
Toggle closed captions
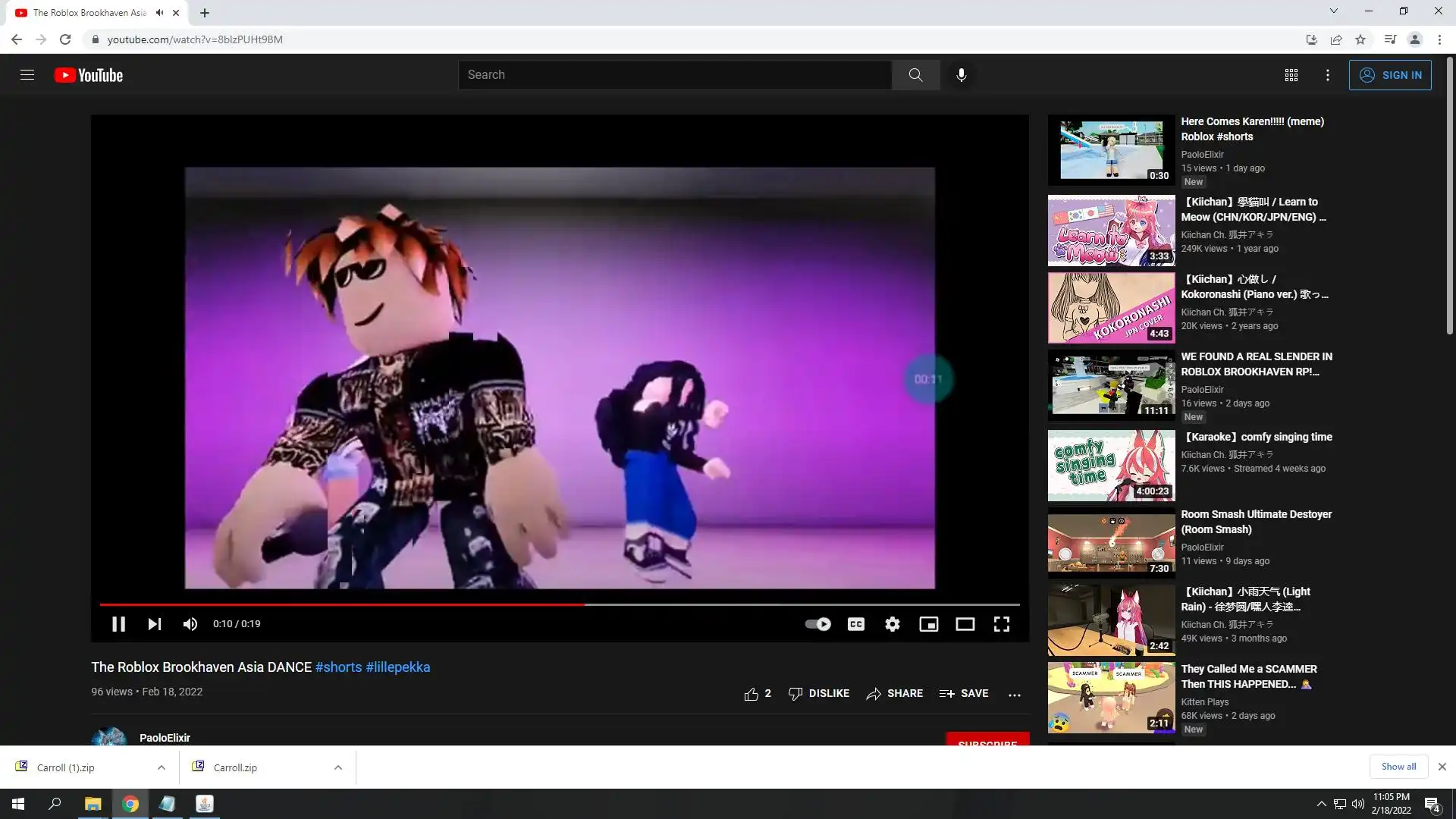tap(856, 624)
